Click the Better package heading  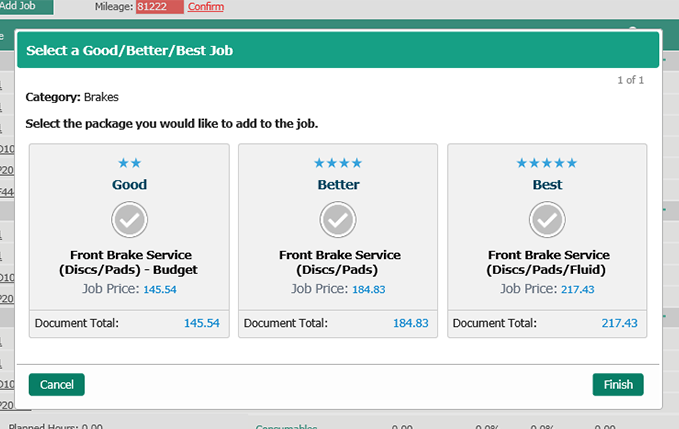tap(338, 185)
